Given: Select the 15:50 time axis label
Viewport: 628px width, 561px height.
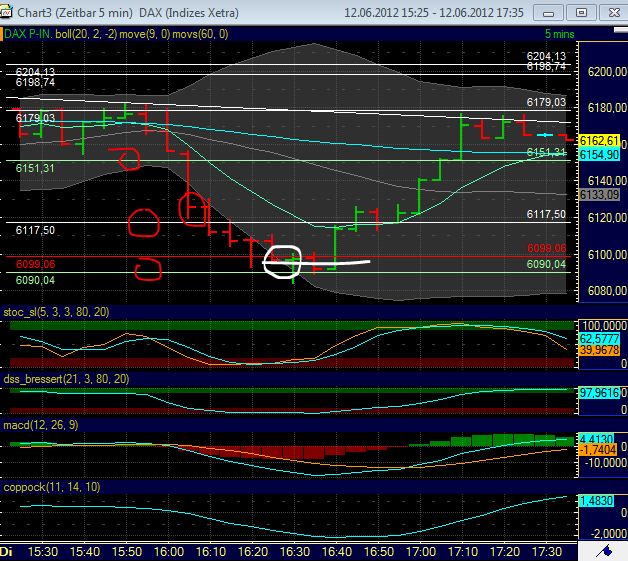Looking at the screenshot, I should click(x=127, y=552).
